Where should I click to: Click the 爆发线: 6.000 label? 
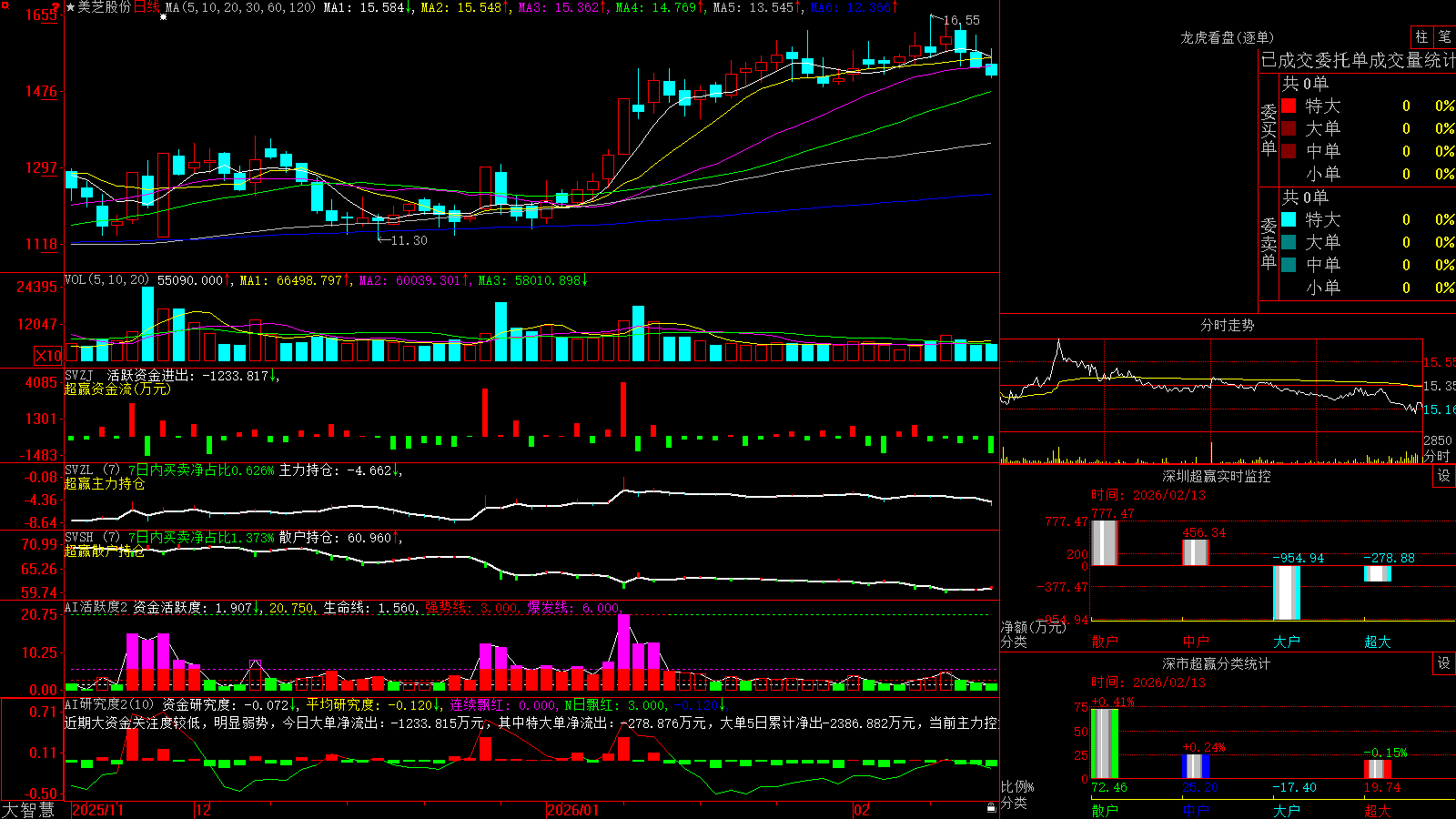(574, 608)
